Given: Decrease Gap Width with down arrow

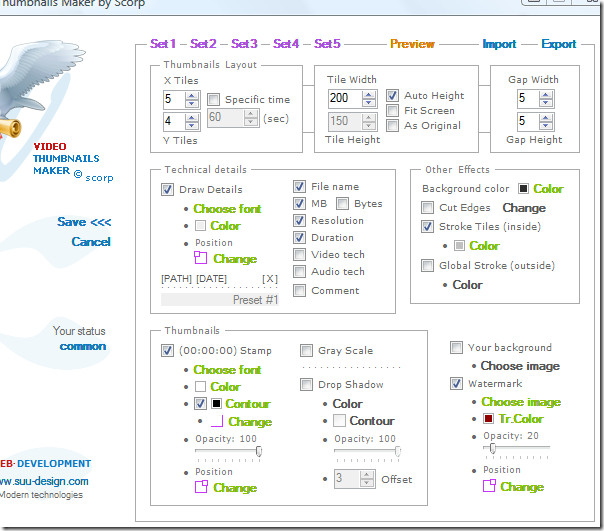Looking at the screenshot, I should click(x=545, y=103).
